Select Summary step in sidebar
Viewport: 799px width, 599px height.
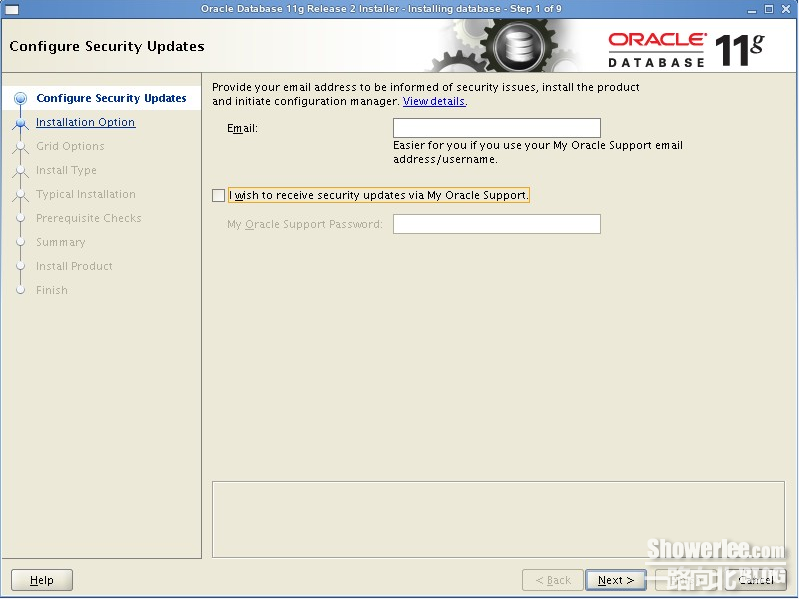[60, 243]
